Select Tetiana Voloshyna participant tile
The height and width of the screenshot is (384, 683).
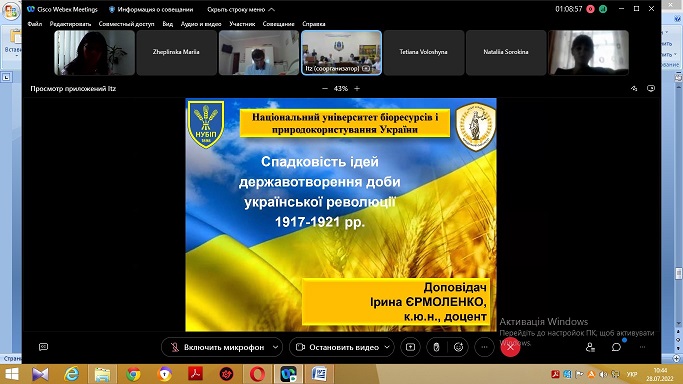click(x=423, y=53)
